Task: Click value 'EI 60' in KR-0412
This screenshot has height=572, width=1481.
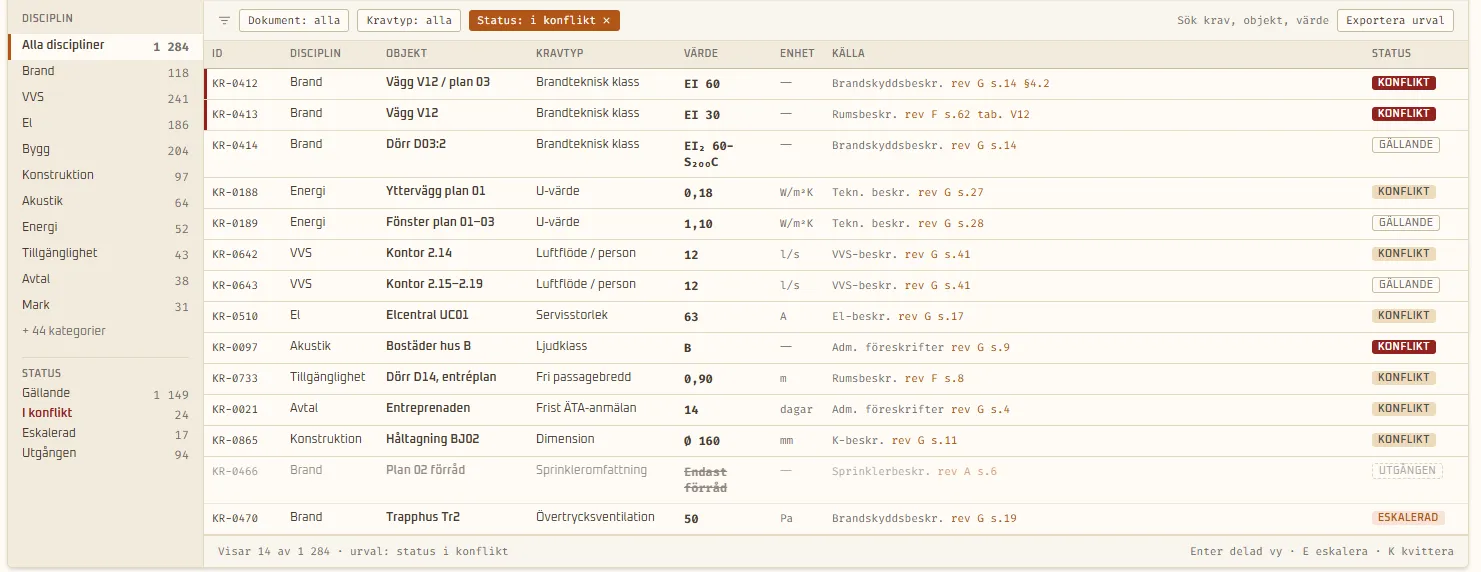Action: pyautogui.click(x=702, y=84)
